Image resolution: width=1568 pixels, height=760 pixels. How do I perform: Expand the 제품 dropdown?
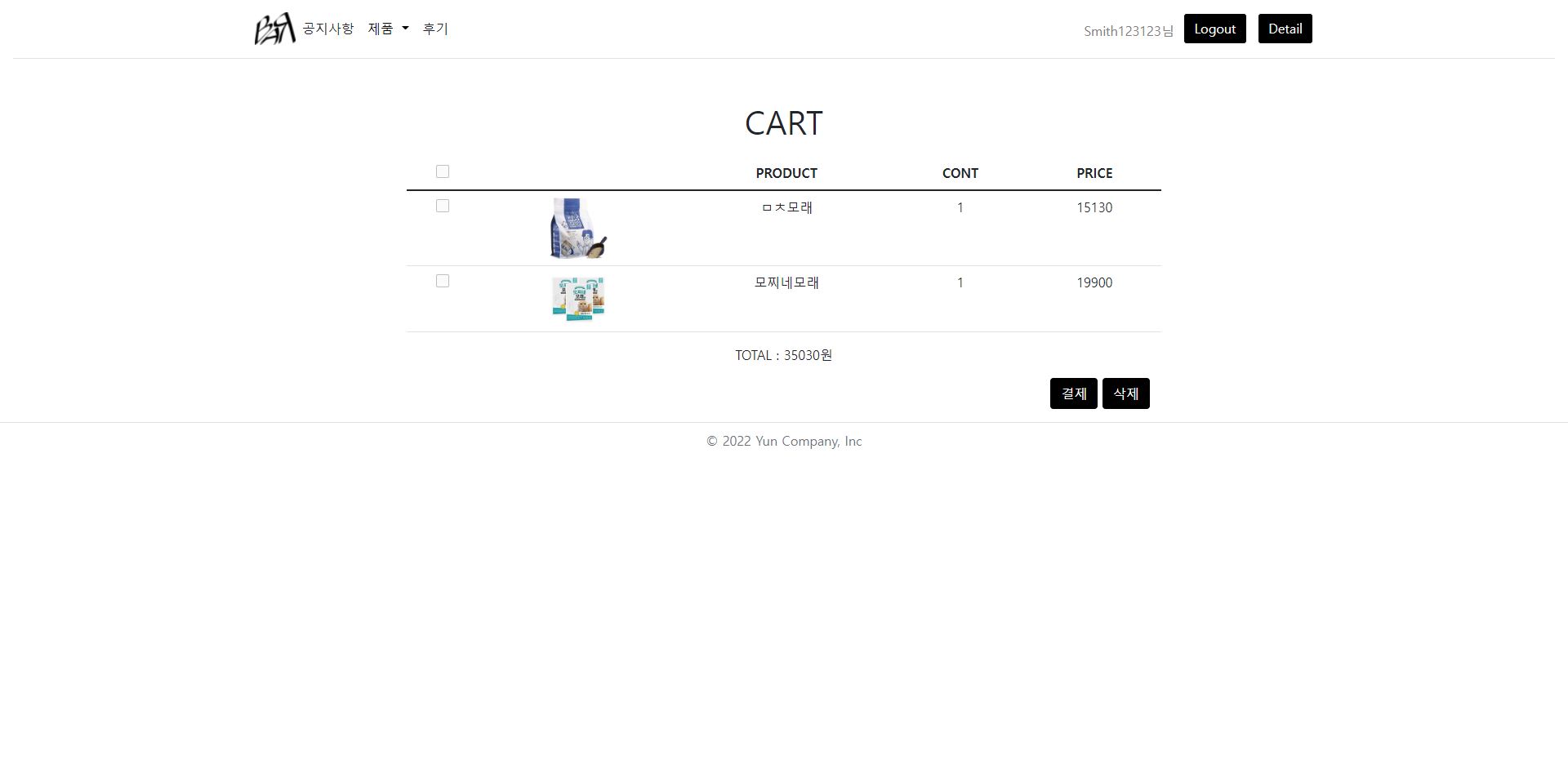pyautogui.click(x=381, y=29)
